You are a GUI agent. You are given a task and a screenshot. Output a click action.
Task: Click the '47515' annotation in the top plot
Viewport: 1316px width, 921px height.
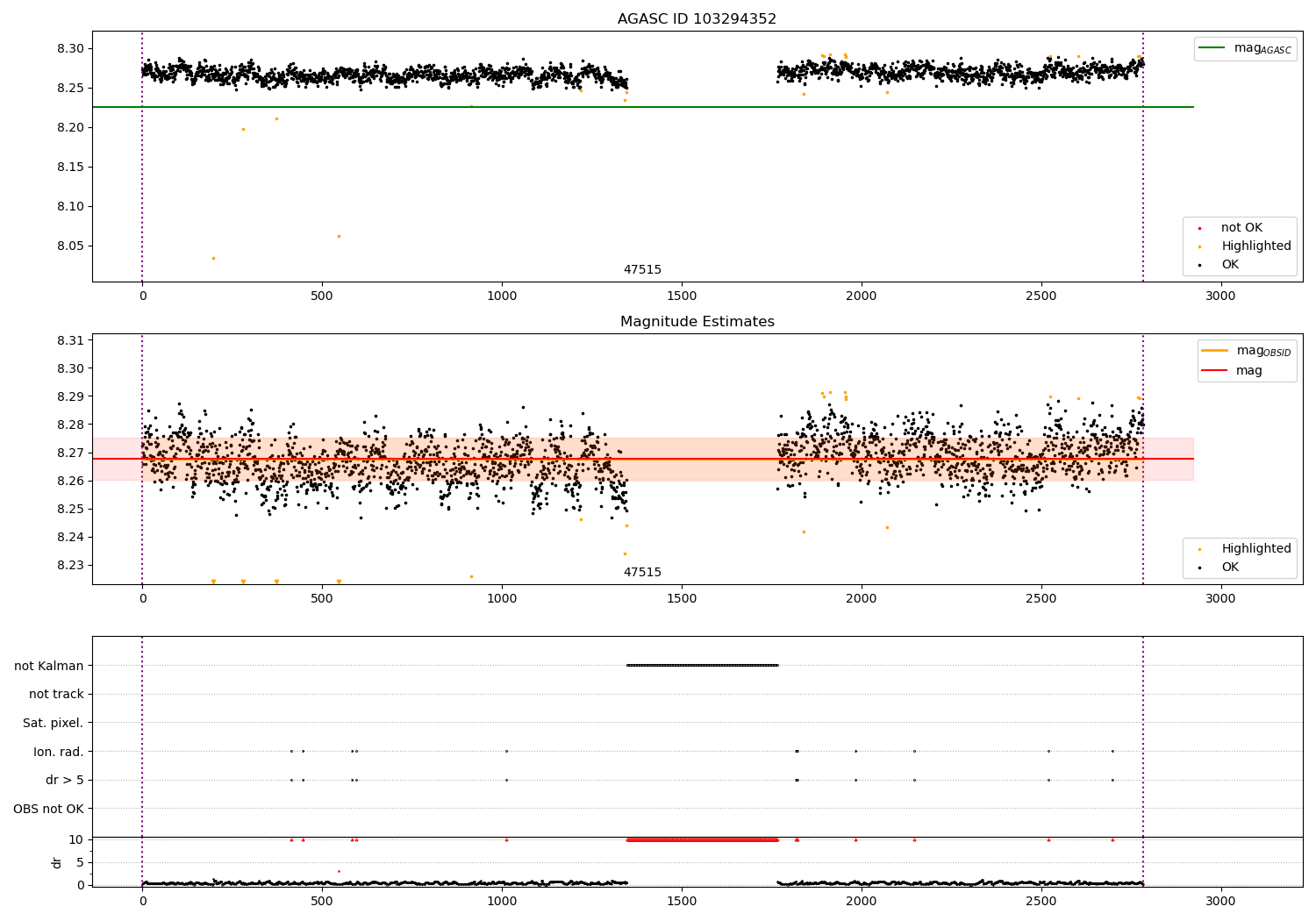(642, 270)
